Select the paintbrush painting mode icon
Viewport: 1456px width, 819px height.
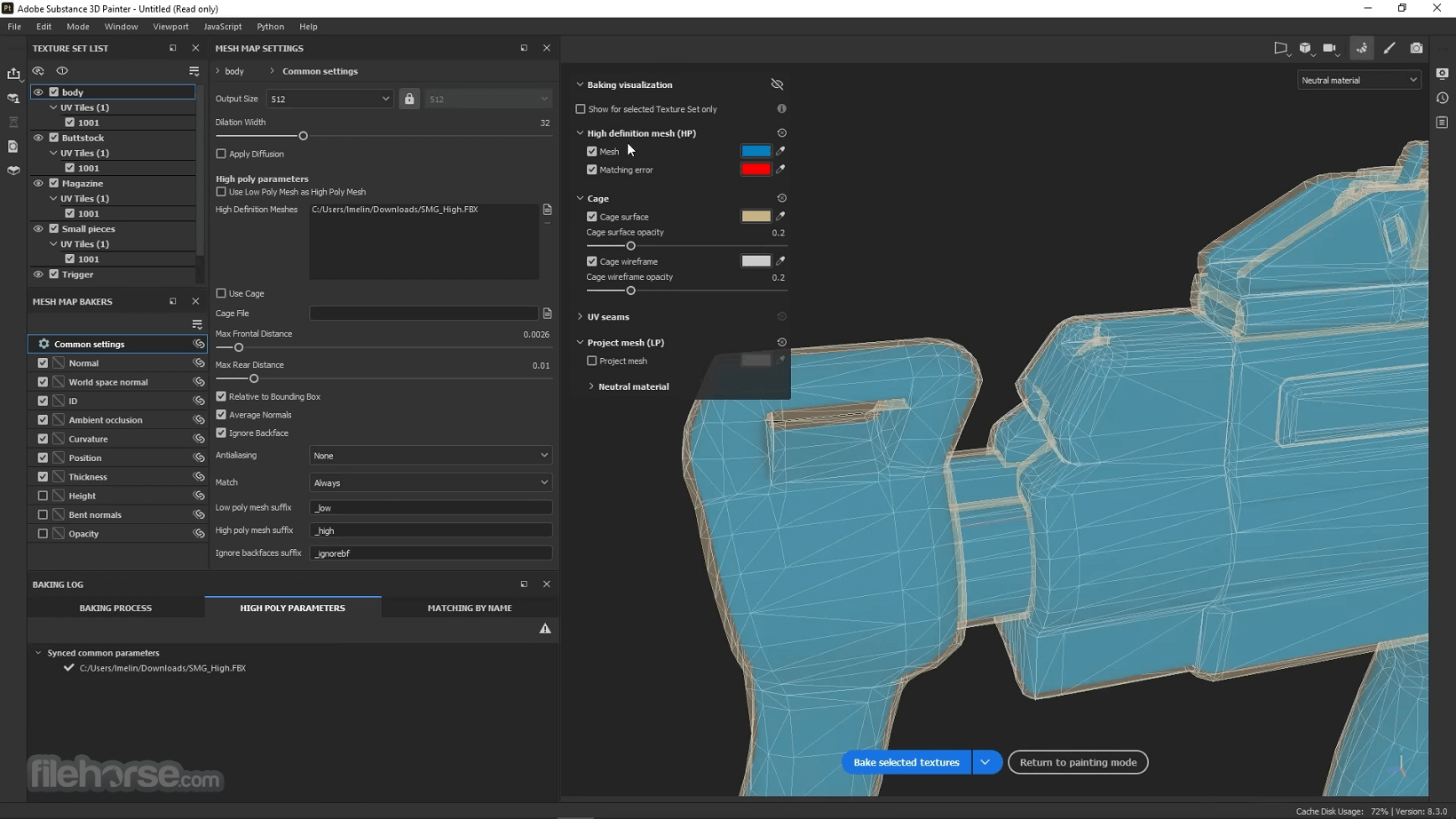tap(1389, 48)
